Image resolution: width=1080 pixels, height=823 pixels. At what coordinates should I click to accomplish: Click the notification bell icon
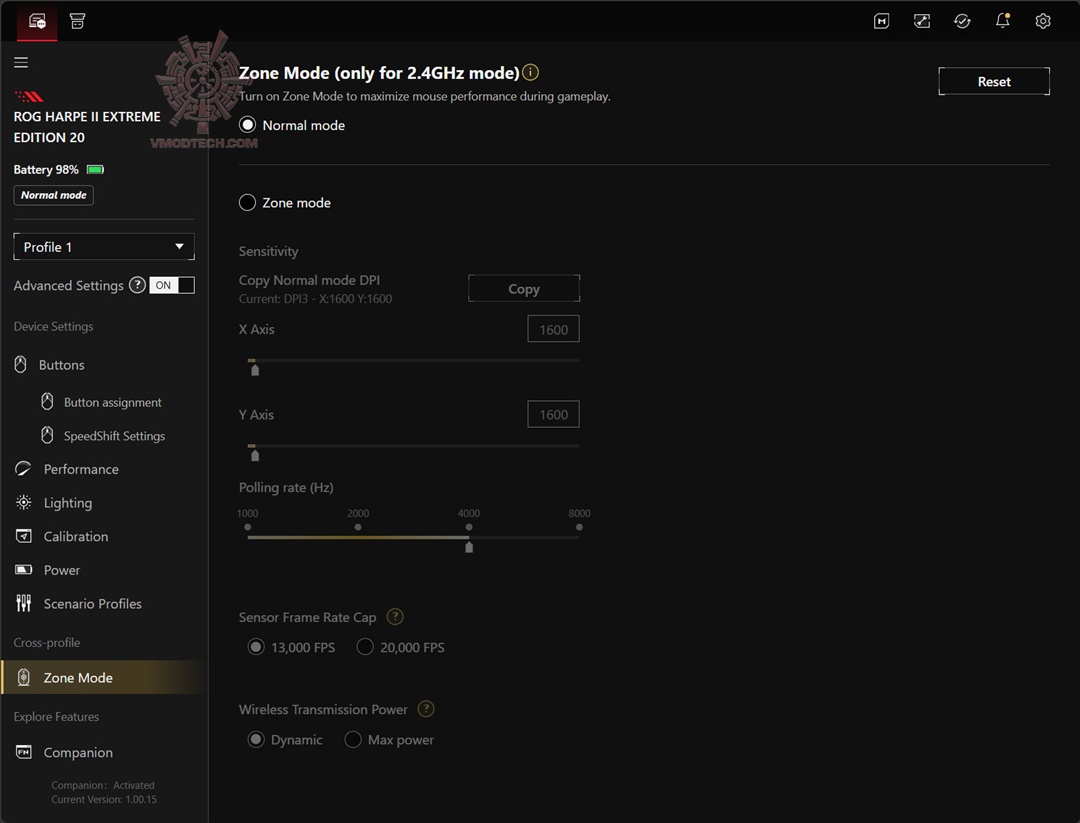1003,21
